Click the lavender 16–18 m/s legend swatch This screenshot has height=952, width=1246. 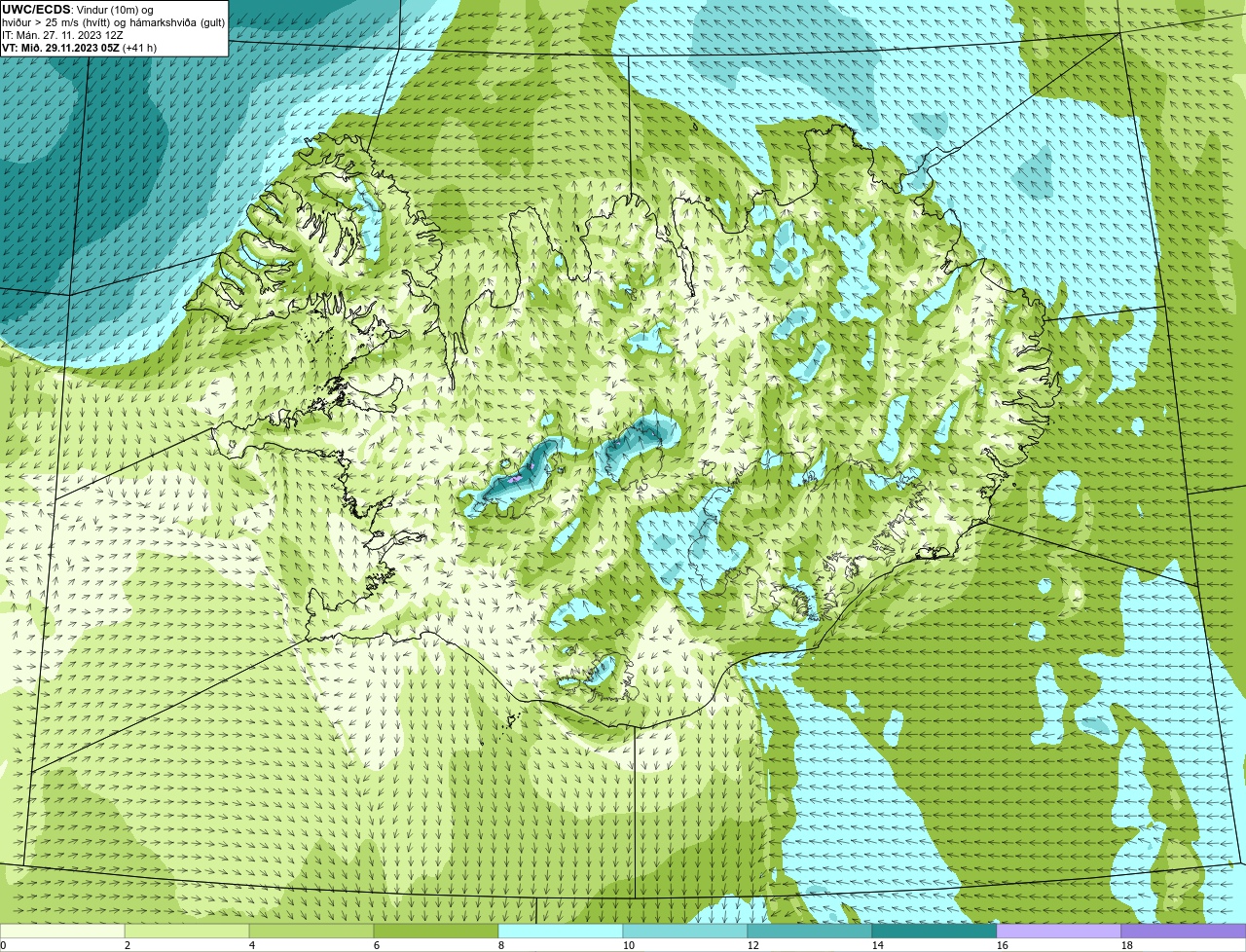(x=1059, y=931)
